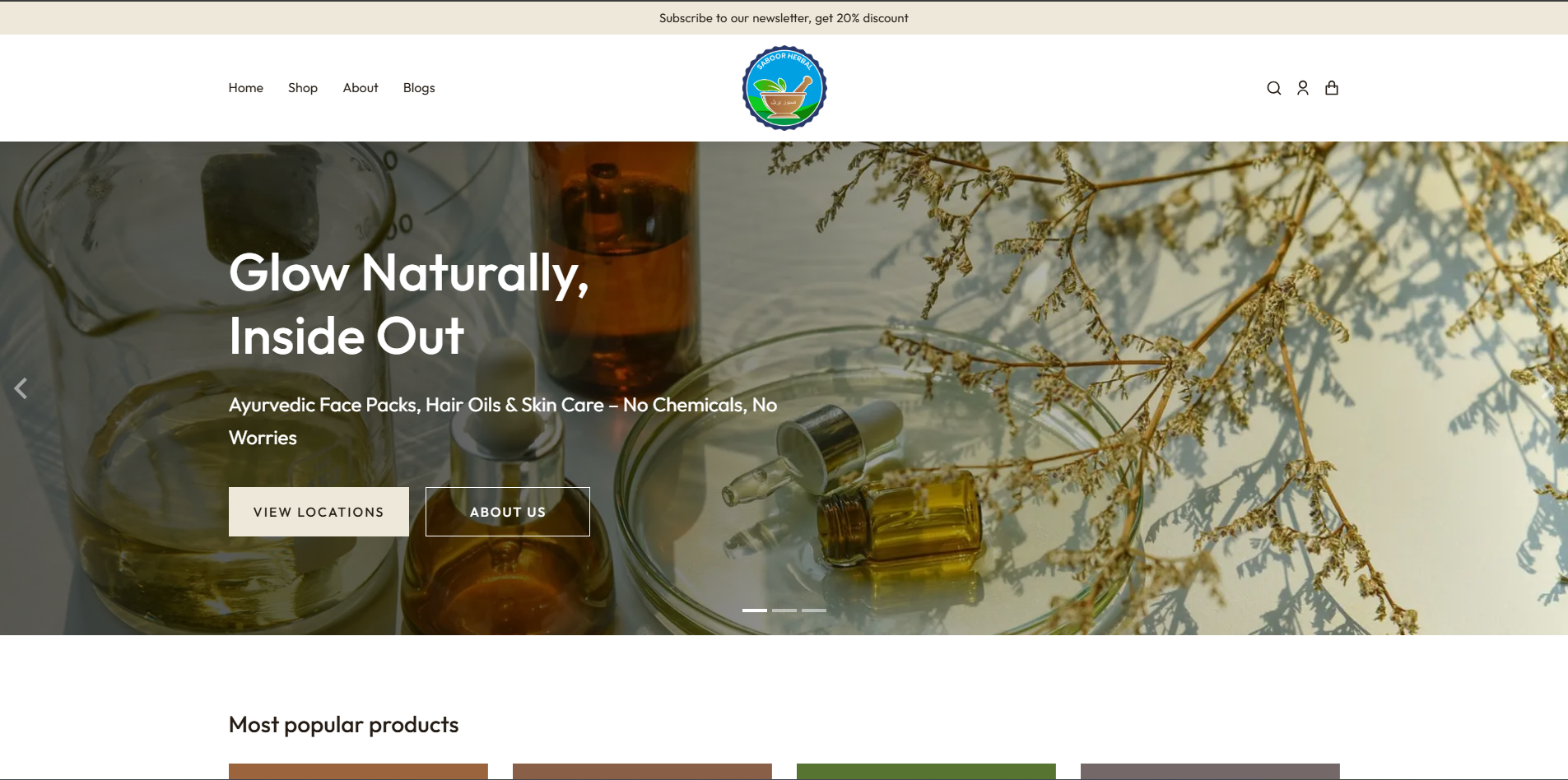Open the gray product thumbnail on right
Image resolution: width=1568 pixels, height=780 pixels.
click(x=1210, y=772)
